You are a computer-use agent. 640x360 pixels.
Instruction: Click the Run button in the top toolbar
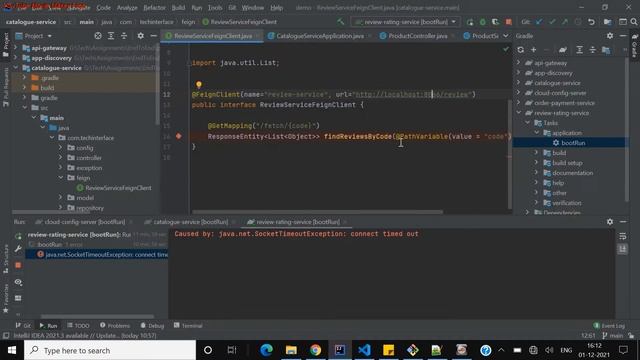pyautogui.click(x=470, y=22)
